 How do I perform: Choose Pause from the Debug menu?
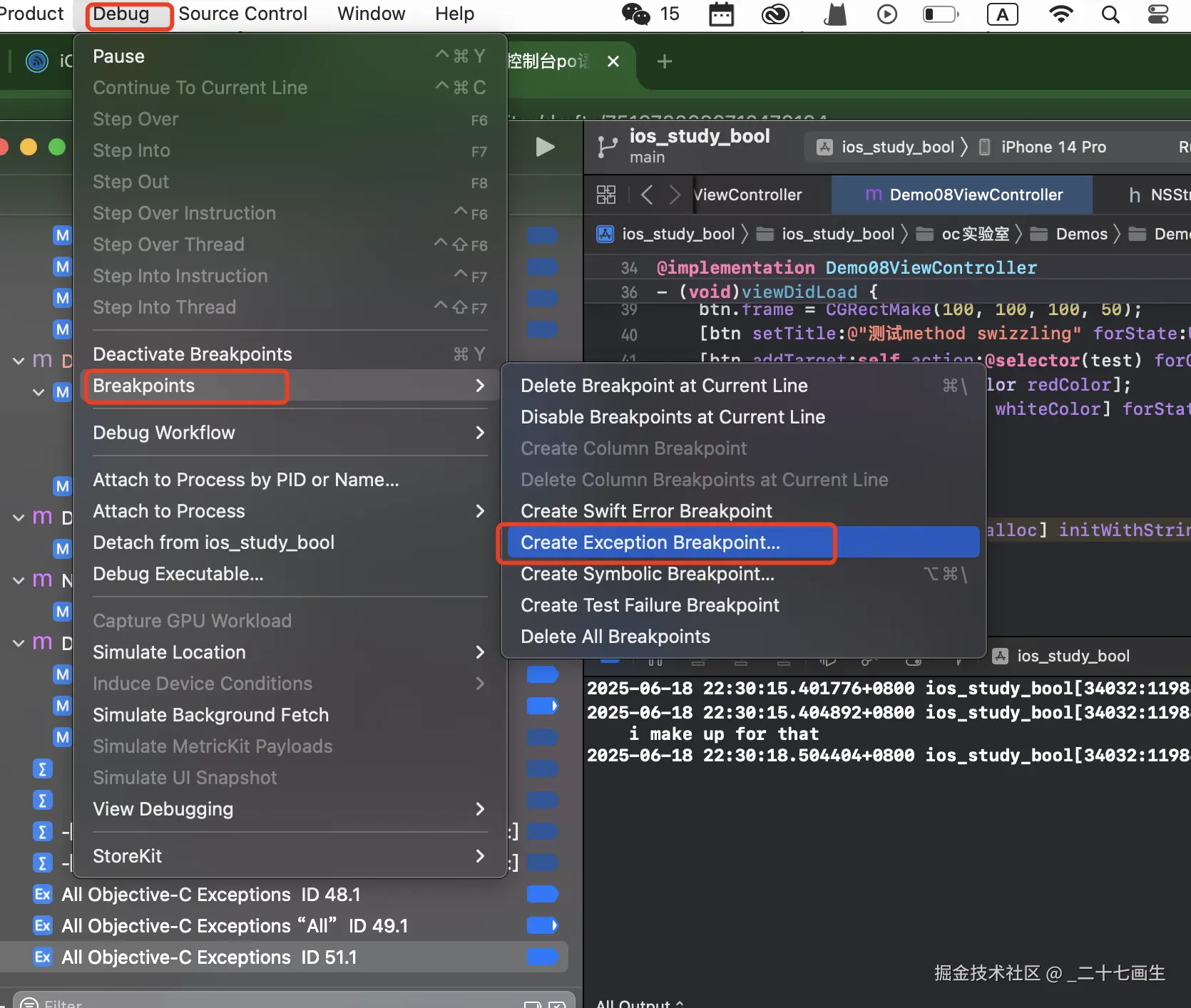pyautogui.click(x=290, y=56)
